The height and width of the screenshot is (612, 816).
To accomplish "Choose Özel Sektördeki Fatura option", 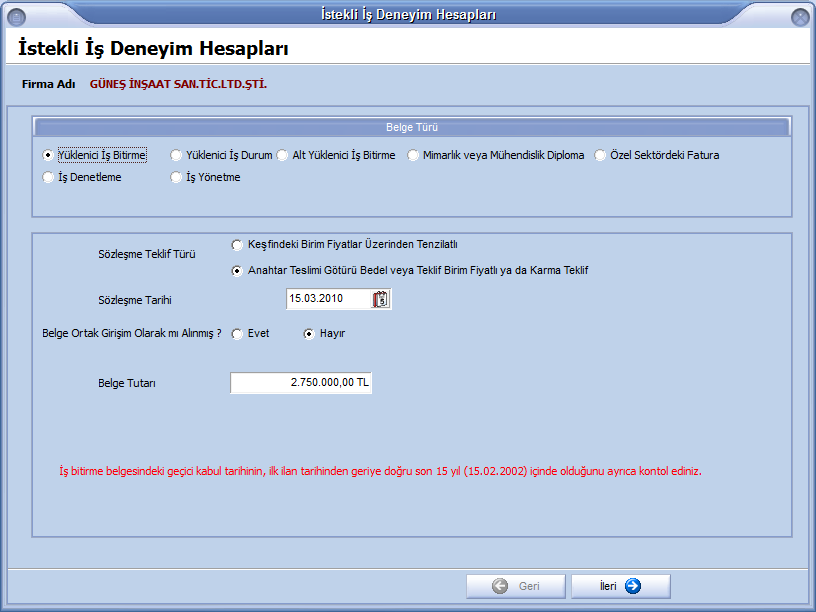I will point(598,155).
